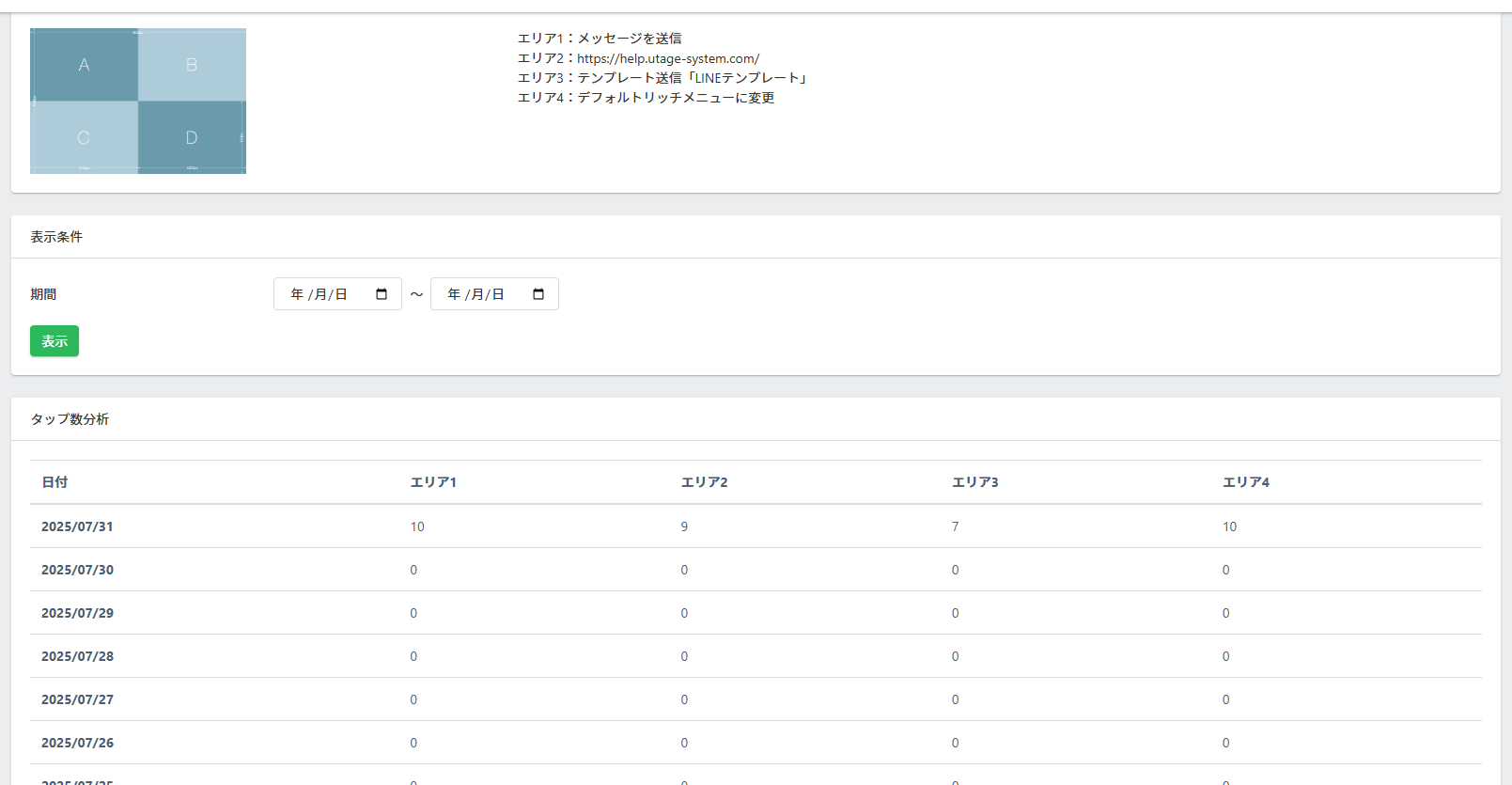Click エリア1 value 0 for 2025/07/30
1512x785 pixels.
click(413, 570)
